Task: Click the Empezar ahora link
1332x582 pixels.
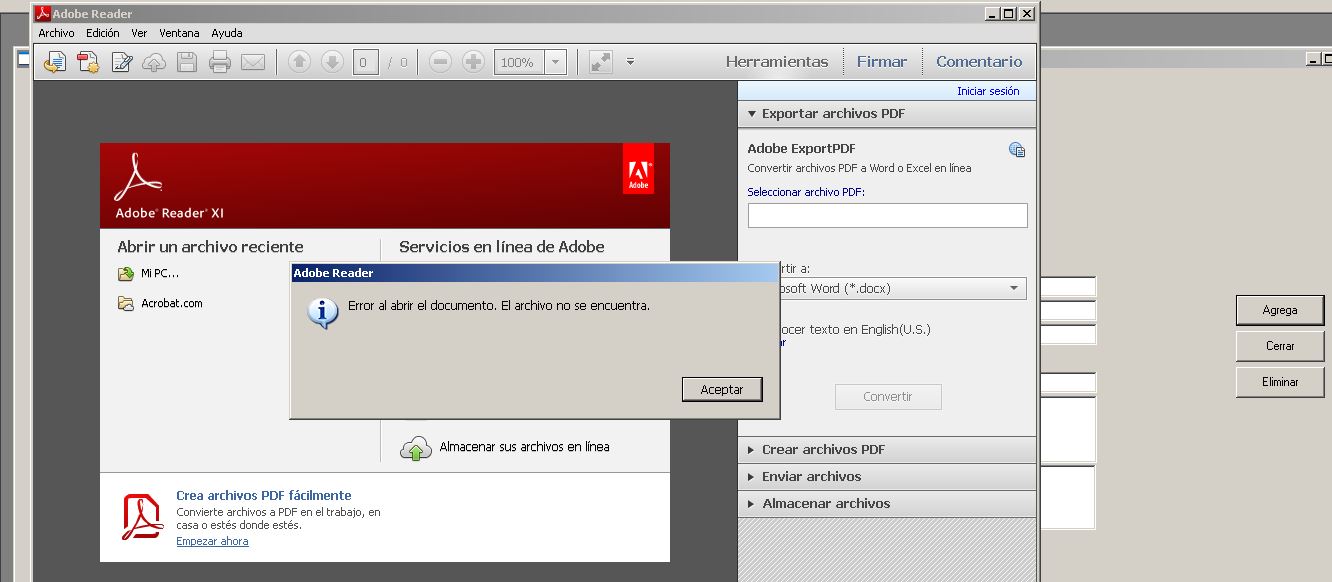Action: coord(212,541)
